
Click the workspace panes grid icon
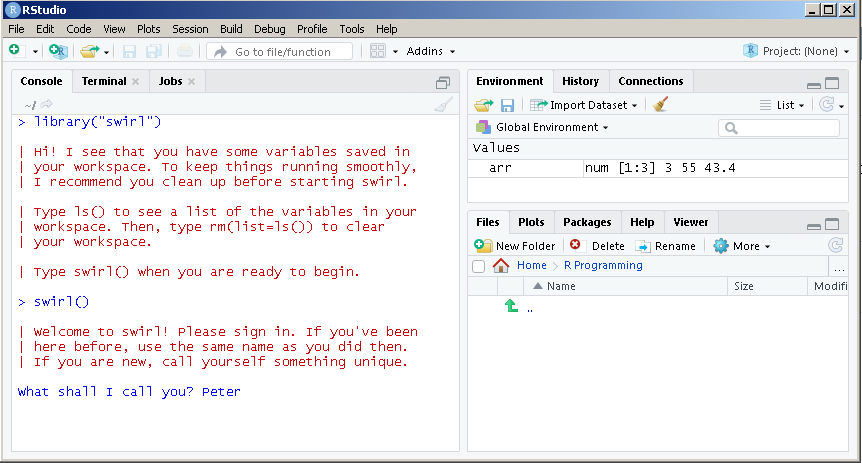click(378, 51)
